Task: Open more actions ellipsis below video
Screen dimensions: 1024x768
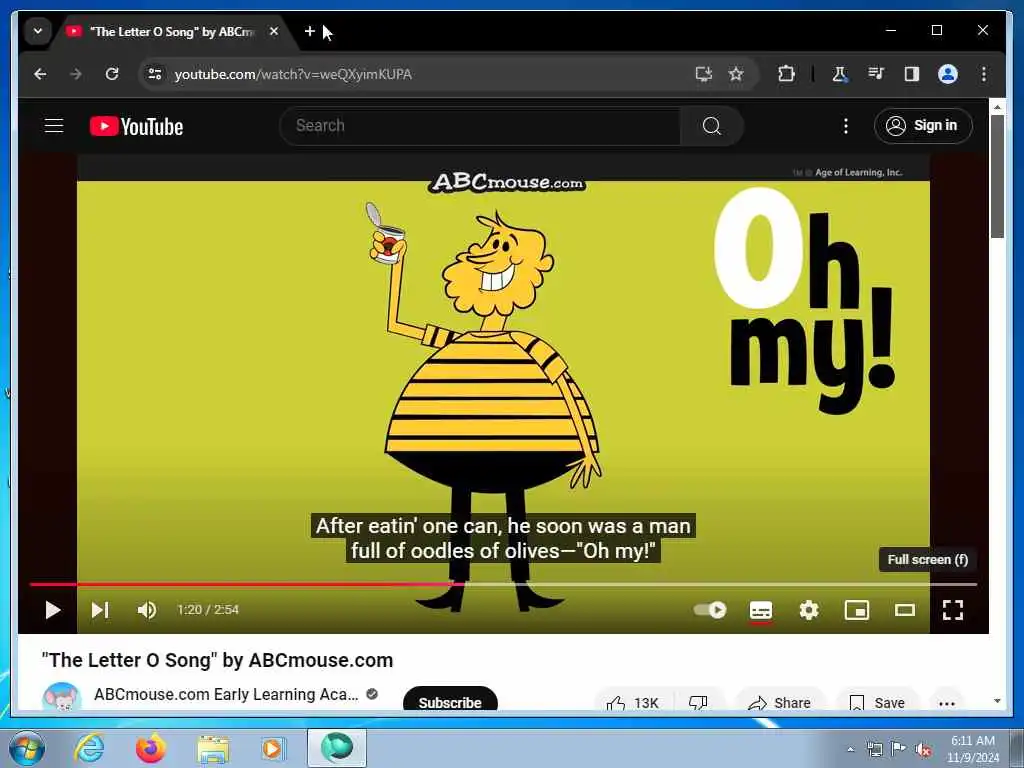Action: tap(946, 703)
